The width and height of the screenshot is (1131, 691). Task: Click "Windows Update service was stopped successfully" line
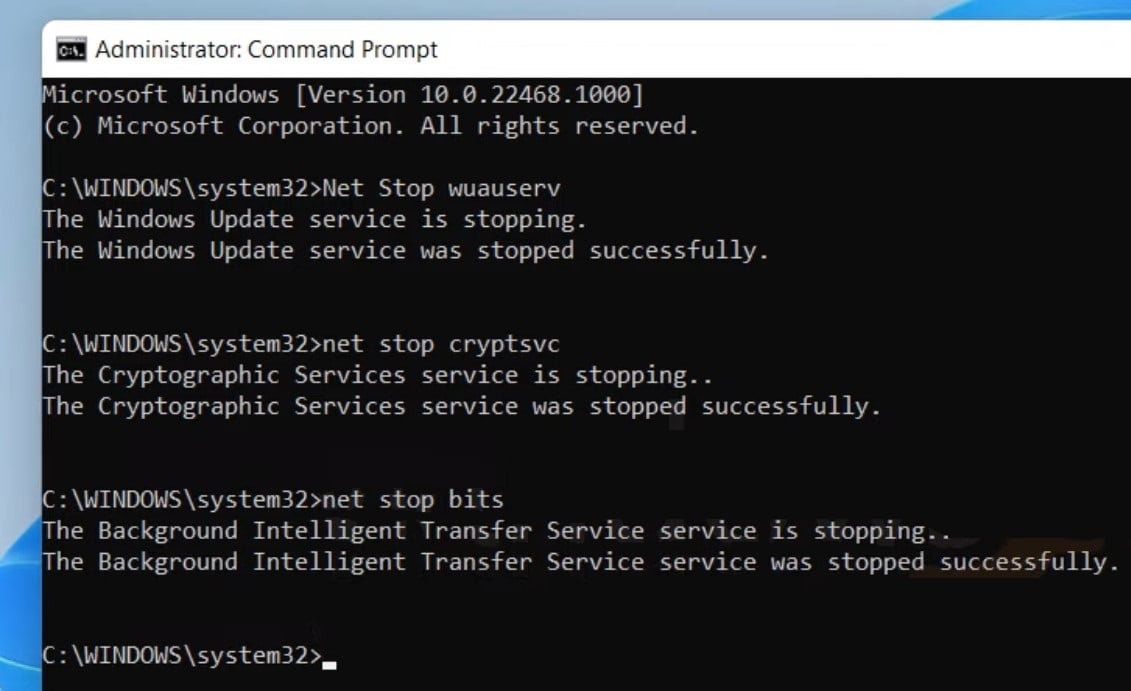(405, 250)
